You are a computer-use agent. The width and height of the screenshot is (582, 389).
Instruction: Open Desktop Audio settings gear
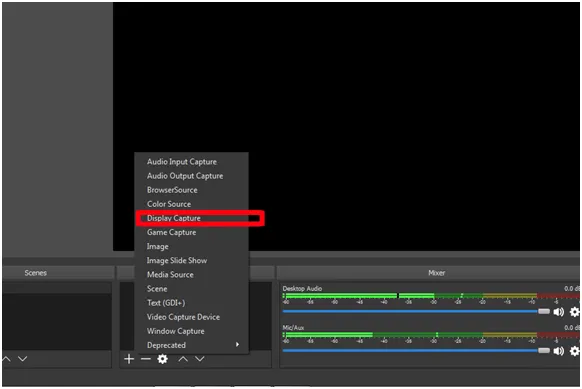[575, 312]
